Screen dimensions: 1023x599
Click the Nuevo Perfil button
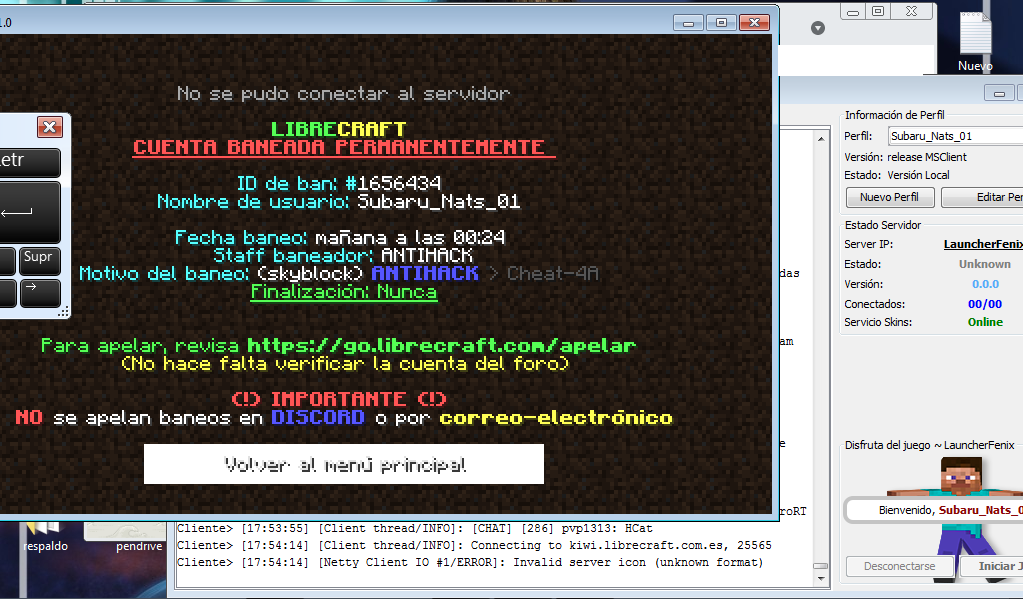(889, 197)
